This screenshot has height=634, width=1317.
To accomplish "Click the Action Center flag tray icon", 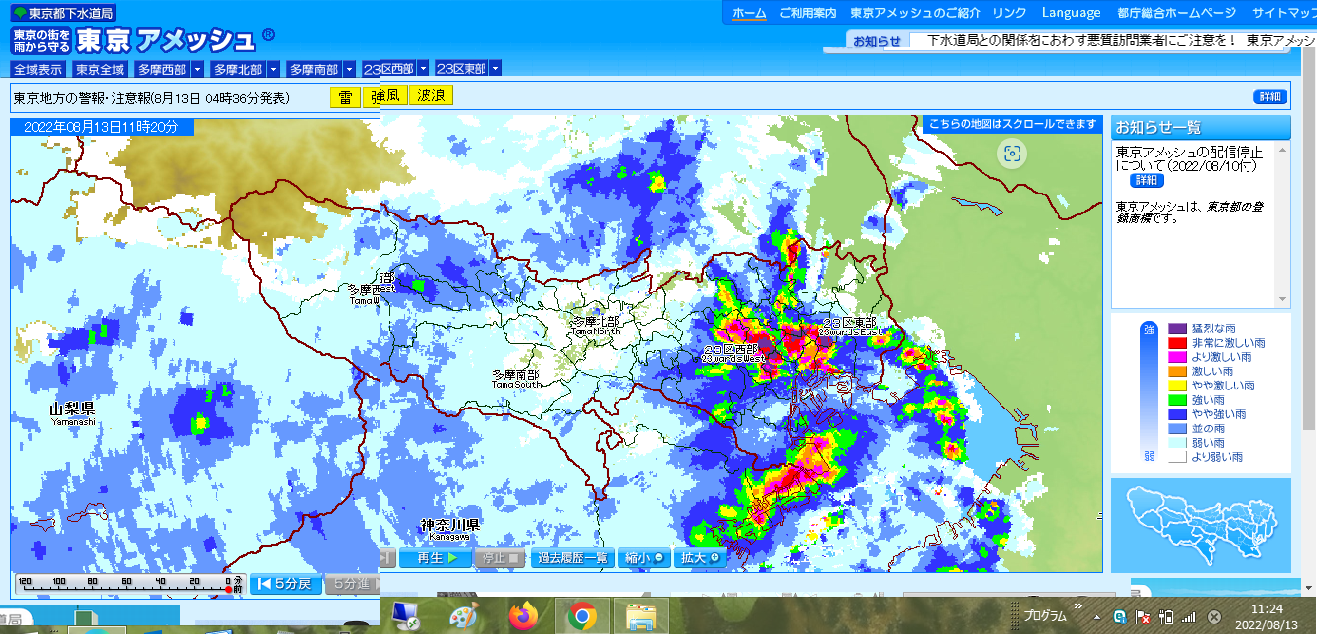I will pyautogui.click(x=1143, y=617).
